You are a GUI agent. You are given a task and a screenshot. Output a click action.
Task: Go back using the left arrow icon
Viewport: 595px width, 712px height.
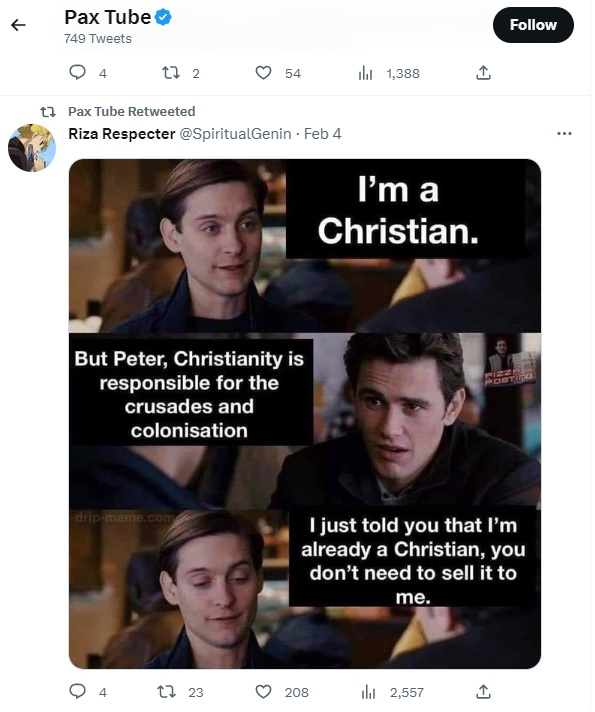pos(19,25)
